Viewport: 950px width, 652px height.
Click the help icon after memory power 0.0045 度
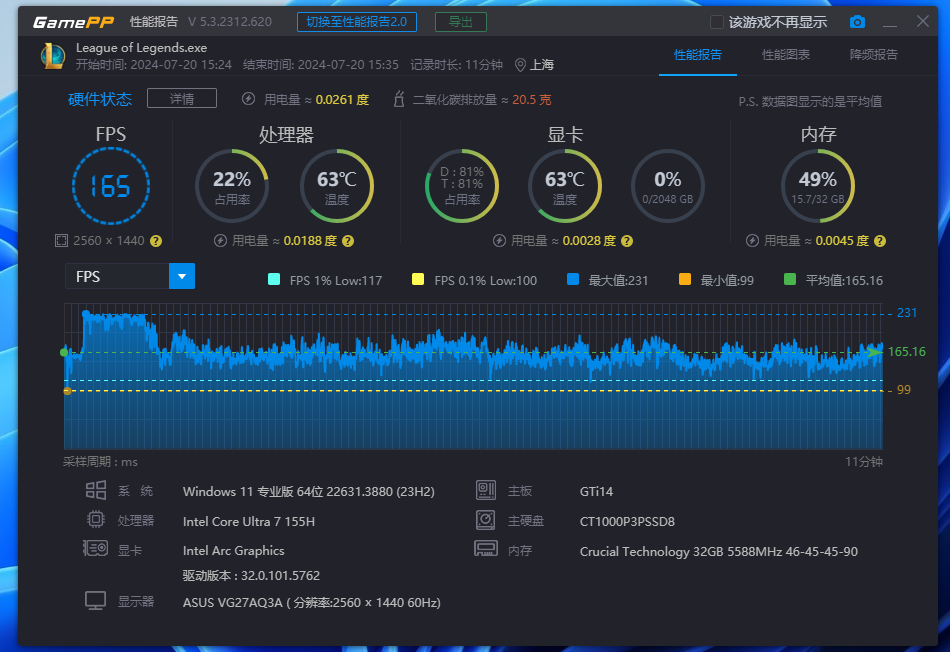(x=878, y=241)
